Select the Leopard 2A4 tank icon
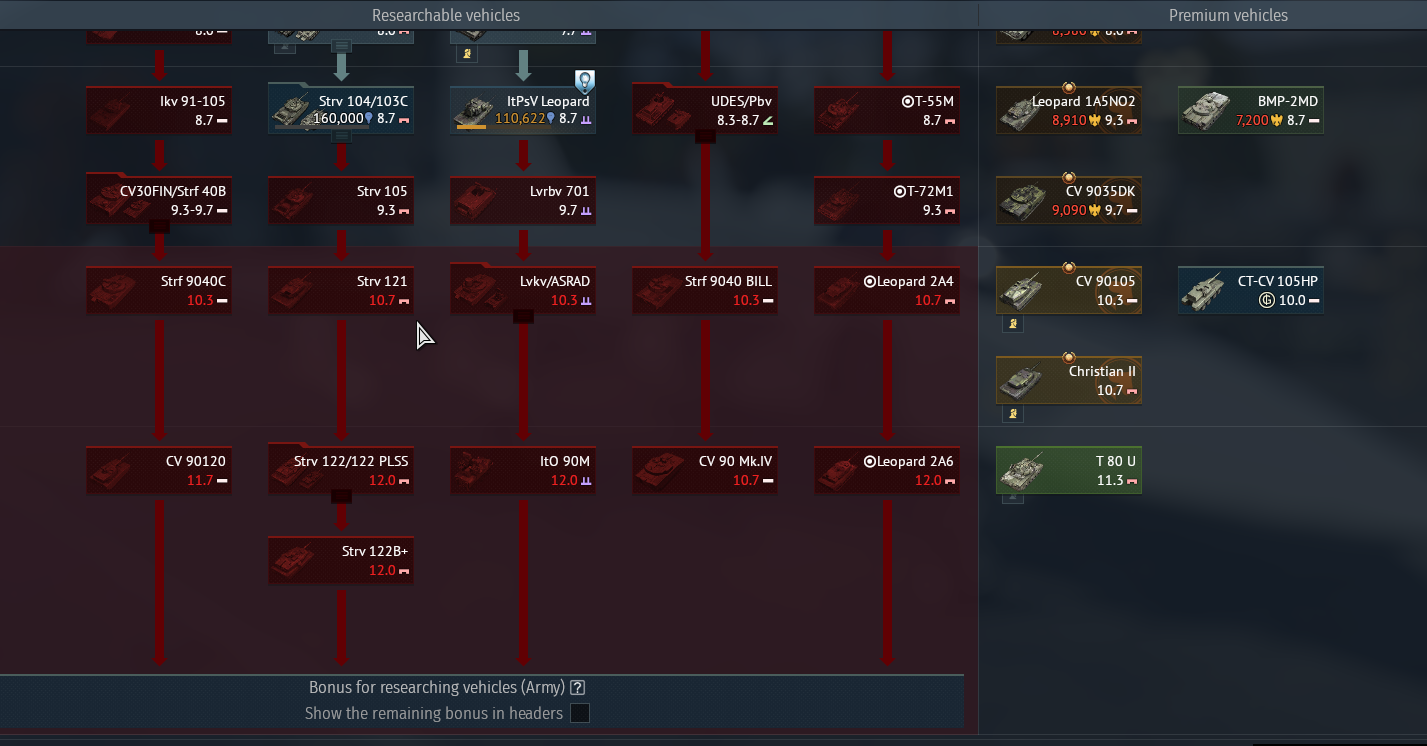 tap(838, 290)
